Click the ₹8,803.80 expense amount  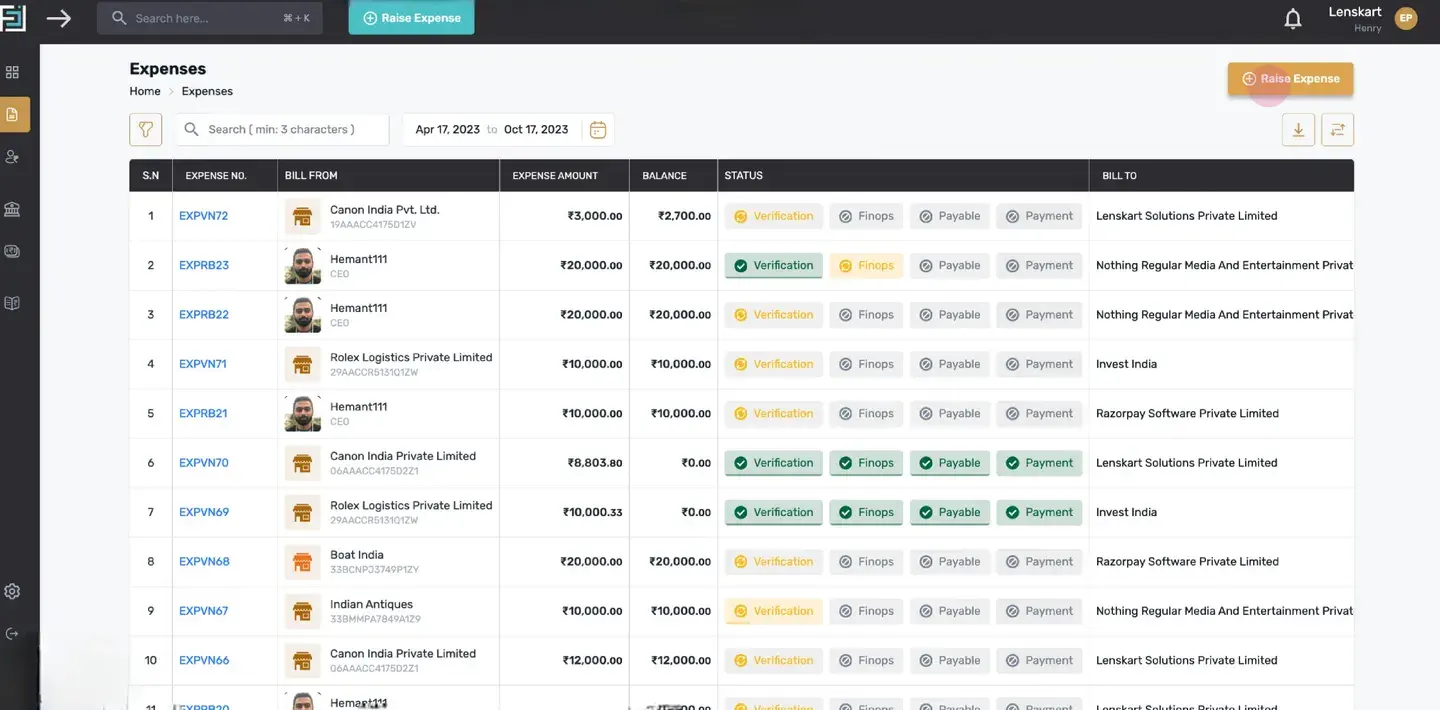[595, 463]
